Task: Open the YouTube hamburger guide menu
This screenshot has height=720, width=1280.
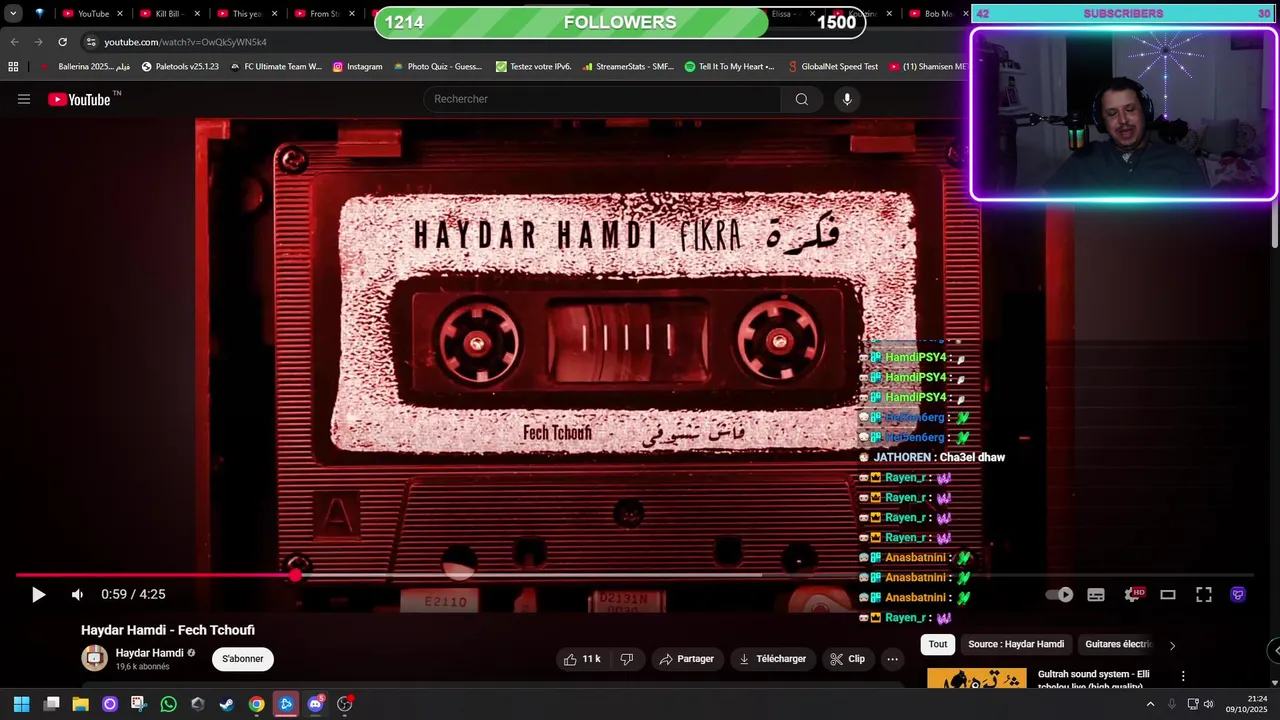Action: coord(24,99)
